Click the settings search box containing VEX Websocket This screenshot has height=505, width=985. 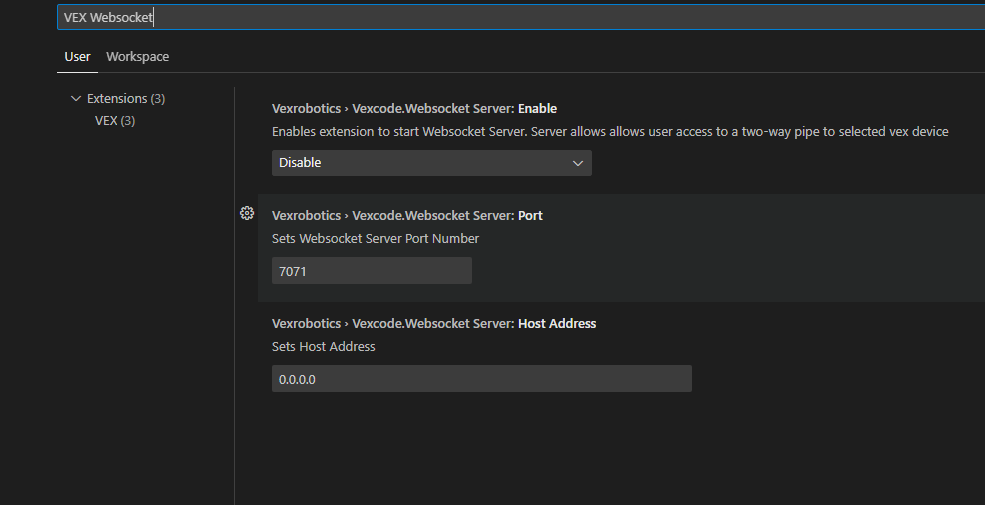tap(521, 18)
